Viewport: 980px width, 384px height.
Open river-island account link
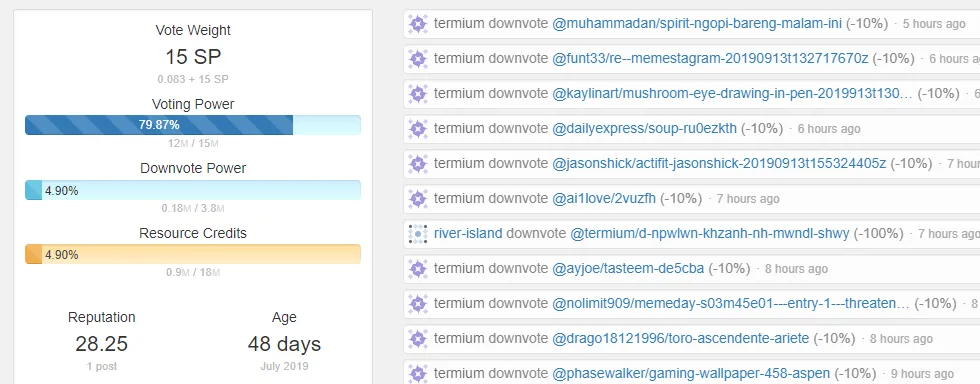[468, 234]
